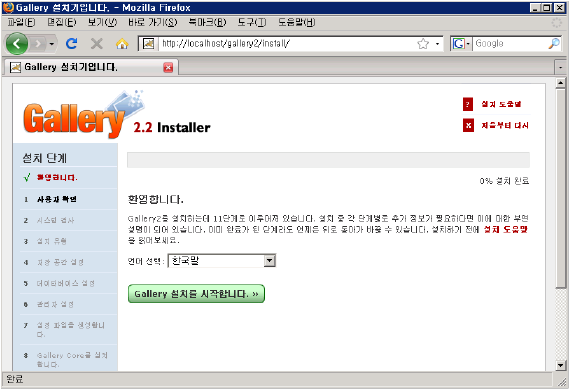
Task: Click the 처음부터 다시 link
Action: (x=505, y=126)
